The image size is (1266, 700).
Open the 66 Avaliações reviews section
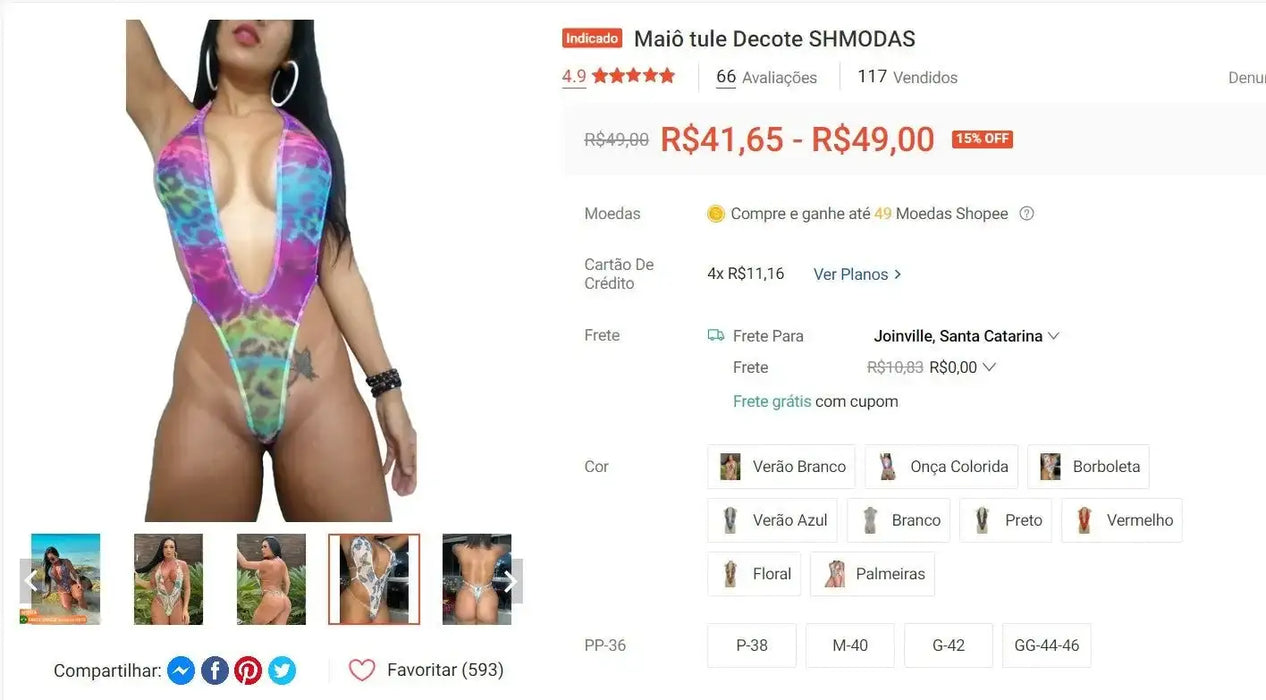[766, 77]
